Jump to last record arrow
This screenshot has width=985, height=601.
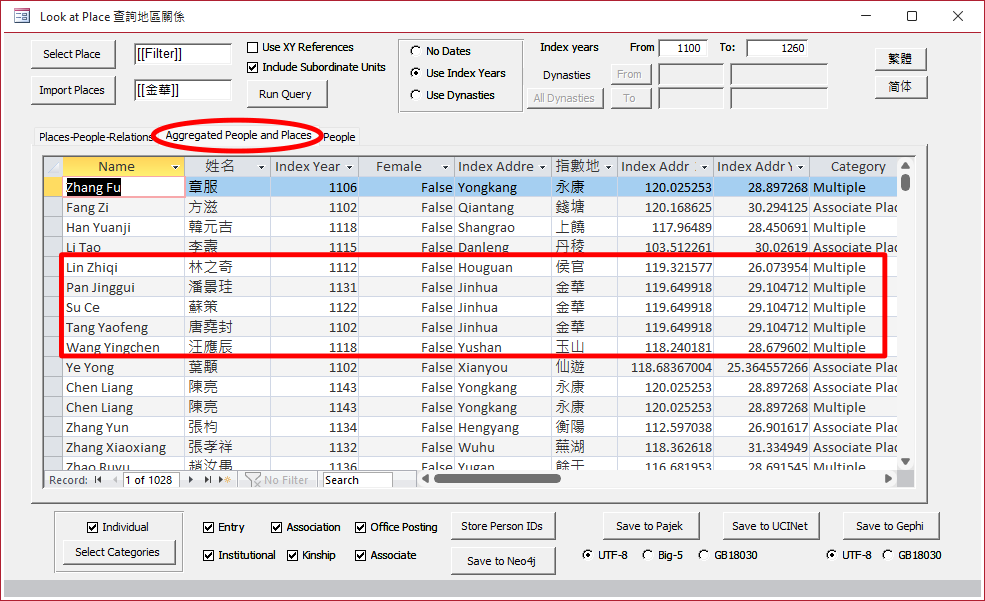coord(208,480)
